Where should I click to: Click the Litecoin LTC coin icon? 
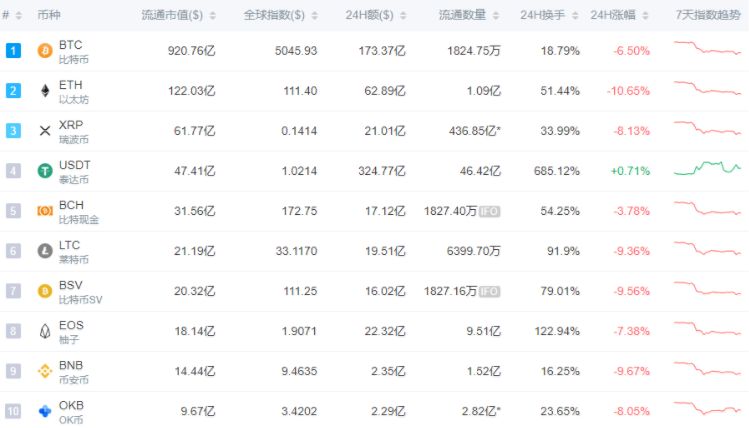pos(44,251)
